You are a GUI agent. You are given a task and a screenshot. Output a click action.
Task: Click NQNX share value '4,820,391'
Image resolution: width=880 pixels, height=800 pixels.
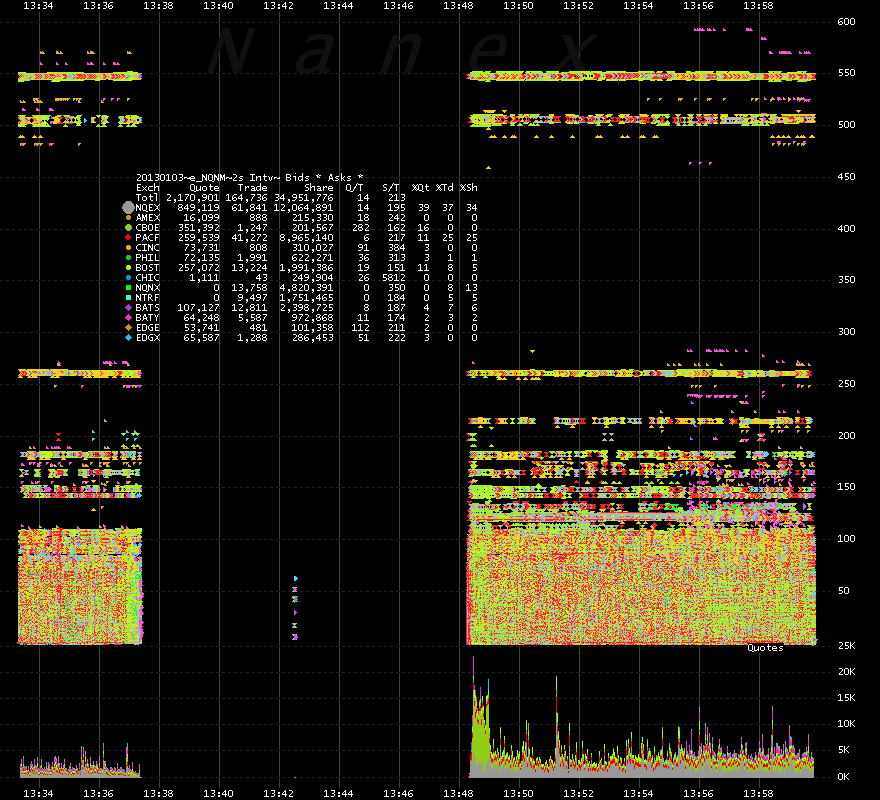[x=306, y=287]
